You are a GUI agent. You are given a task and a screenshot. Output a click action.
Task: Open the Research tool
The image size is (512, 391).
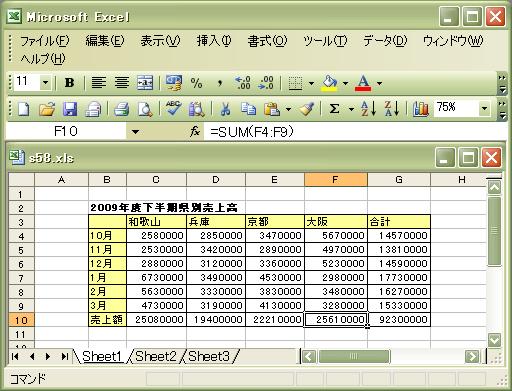pyautogui.click(x=197, y=109)
